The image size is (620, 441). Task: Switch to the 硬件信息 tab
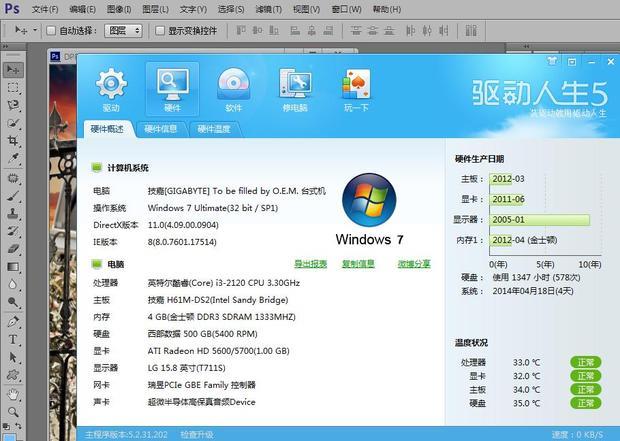[x=161, y=129]
